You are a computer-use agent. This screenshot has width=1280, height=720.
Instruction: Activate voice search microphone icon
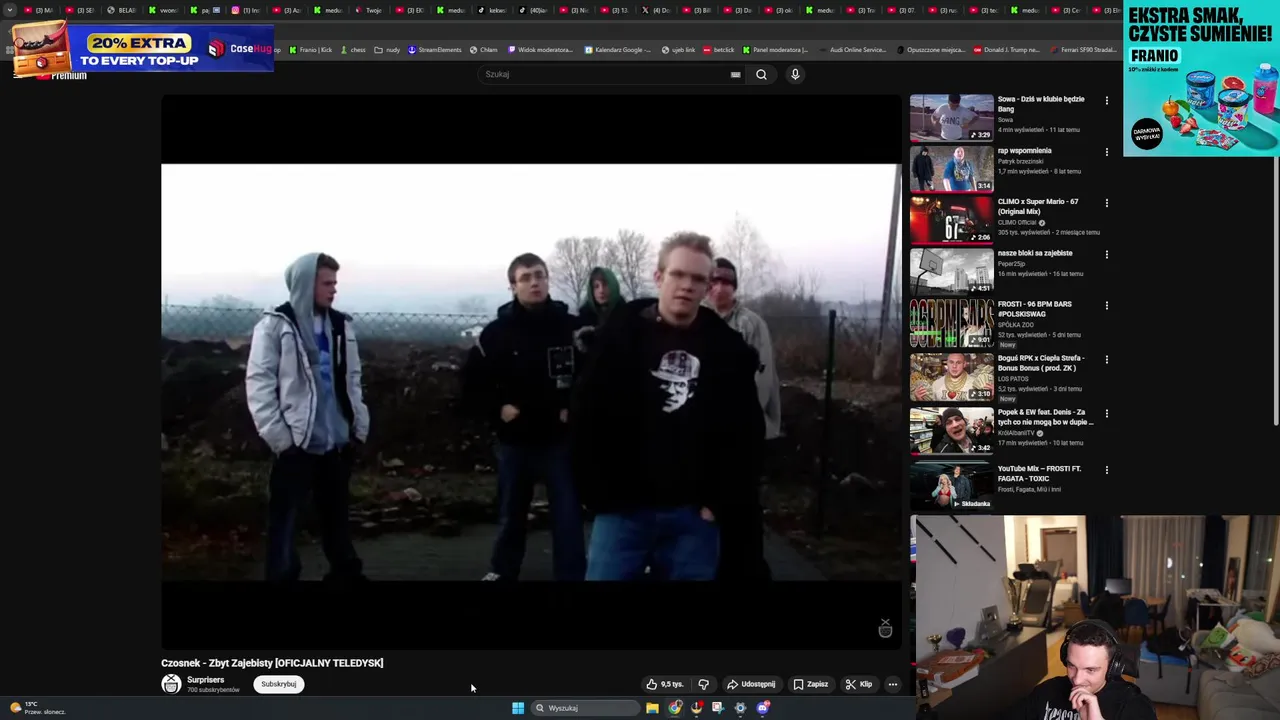[795, 74]
